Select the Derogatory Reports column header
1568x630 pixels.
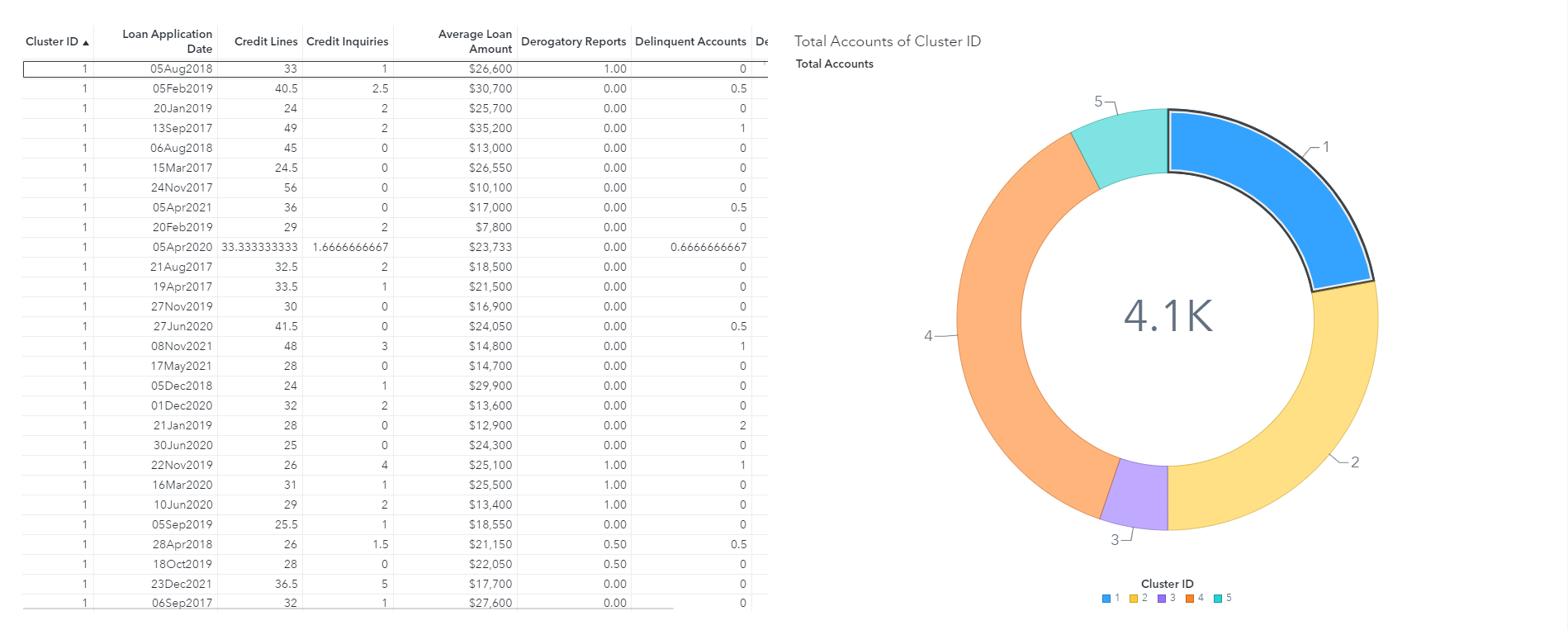pos(573,41)
